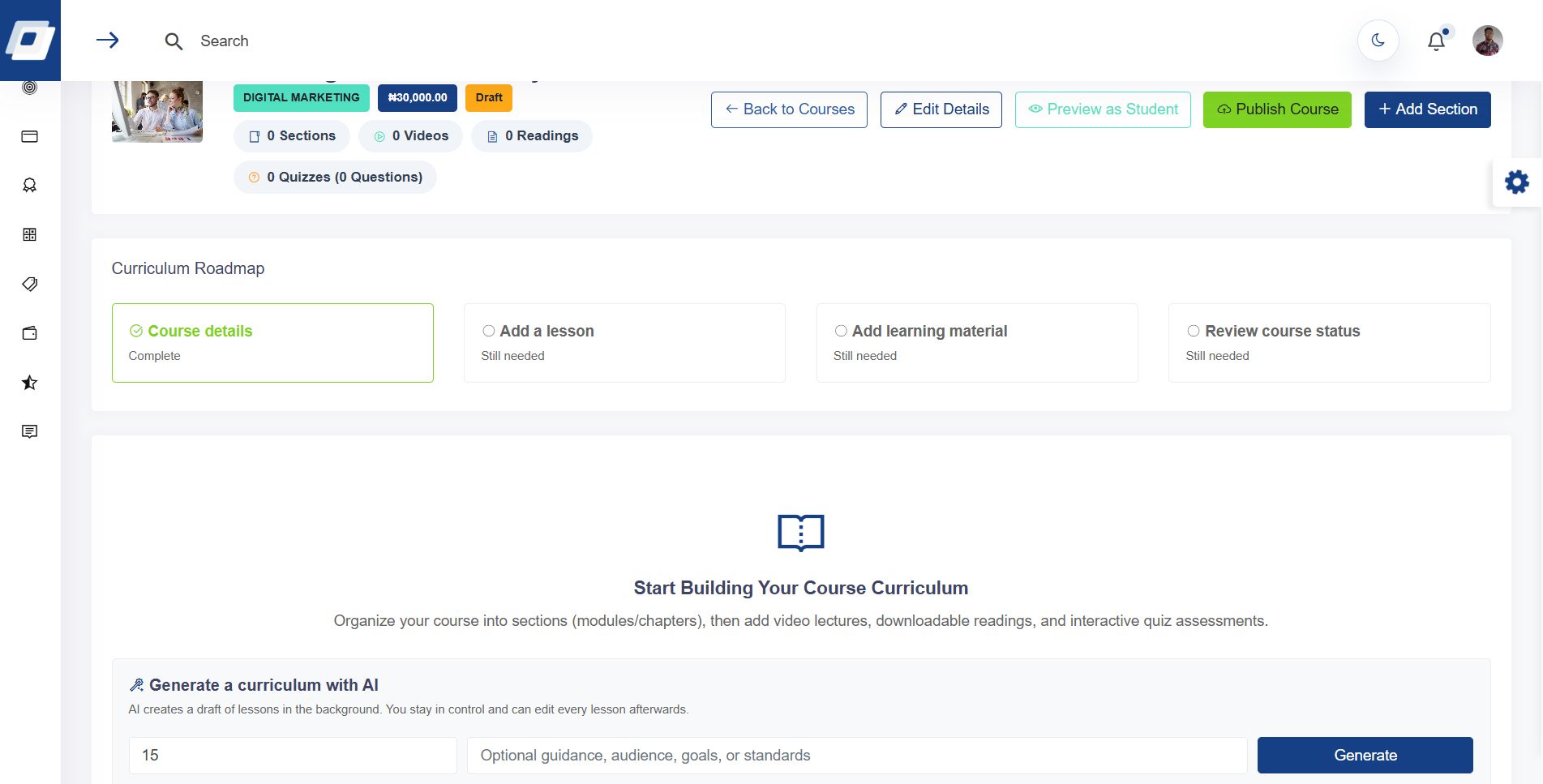Viewport: 1543px width, 784px height.
Task: Click Preview as Student button
Action: click(1103, 109)
